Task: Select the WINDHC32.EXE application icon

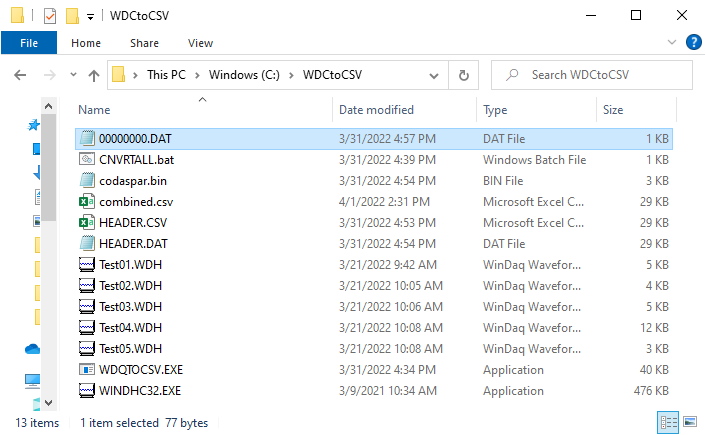Action: click(x=86, y=390)
